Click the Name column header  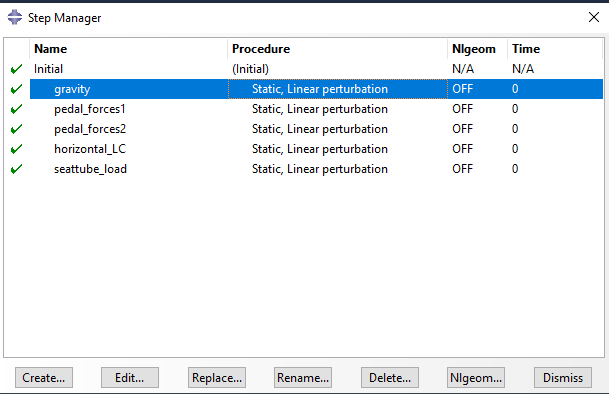coord(129,49)
